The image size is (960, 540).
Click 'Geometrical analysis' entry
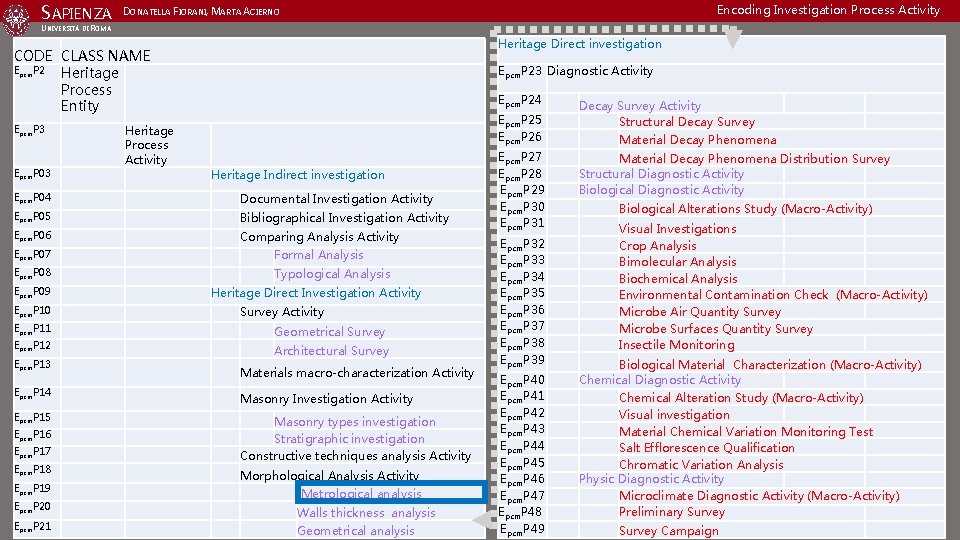[x=356, y=531]
